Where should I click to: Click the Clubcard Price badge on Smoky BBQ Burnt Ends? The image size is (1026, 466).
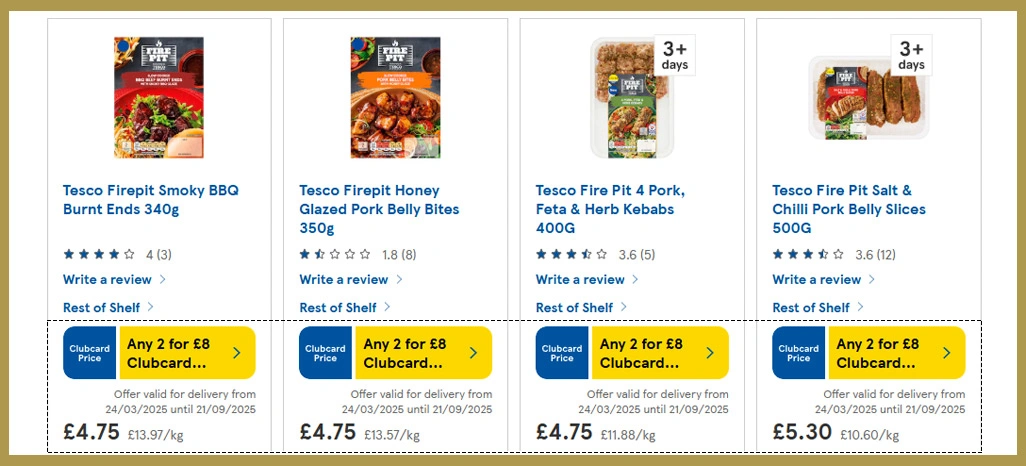89,353
